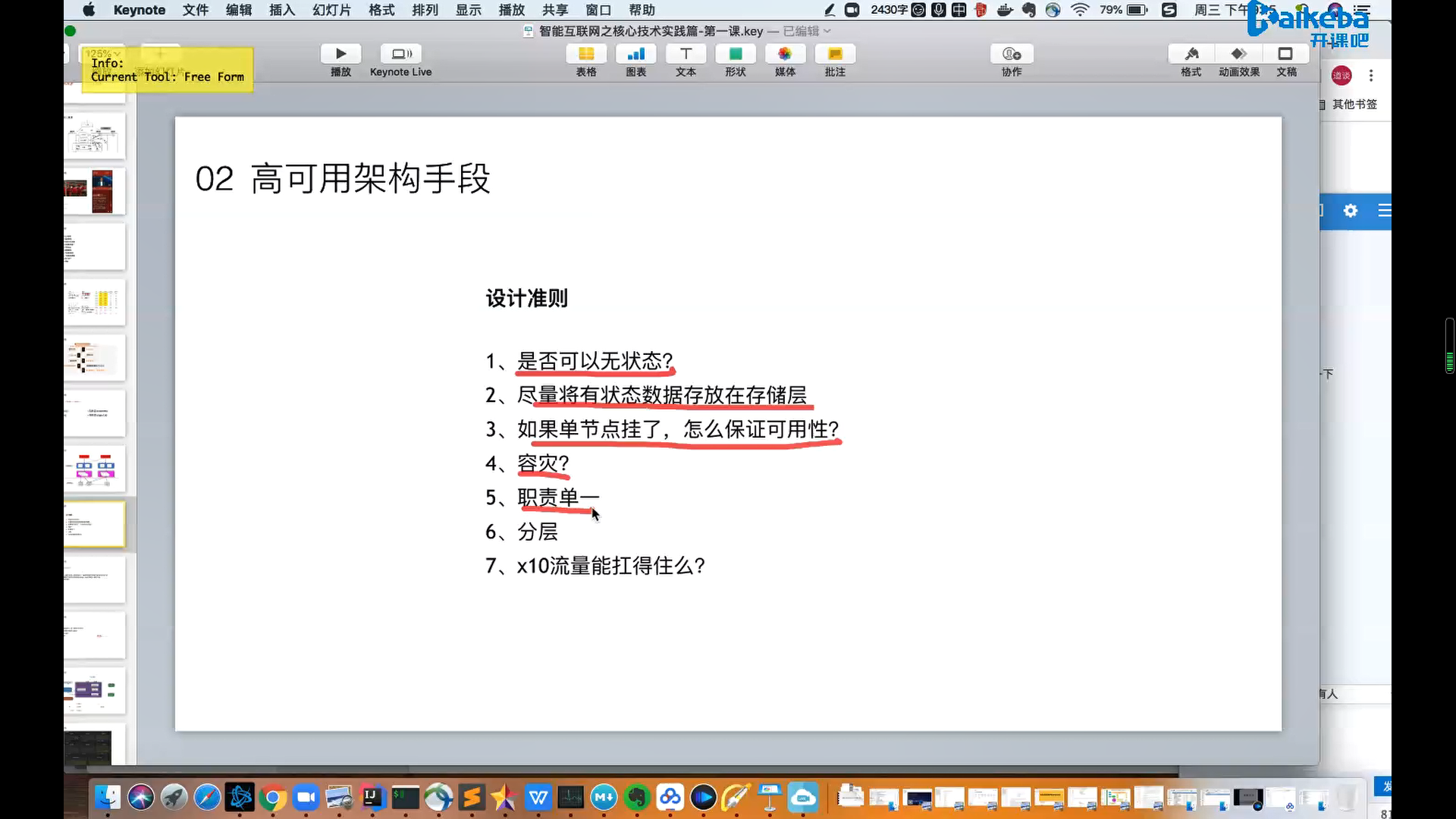This screenshot has width=1456, height=819.
Task: Open the 媒体 media picker icon
Action: point(785,54)
